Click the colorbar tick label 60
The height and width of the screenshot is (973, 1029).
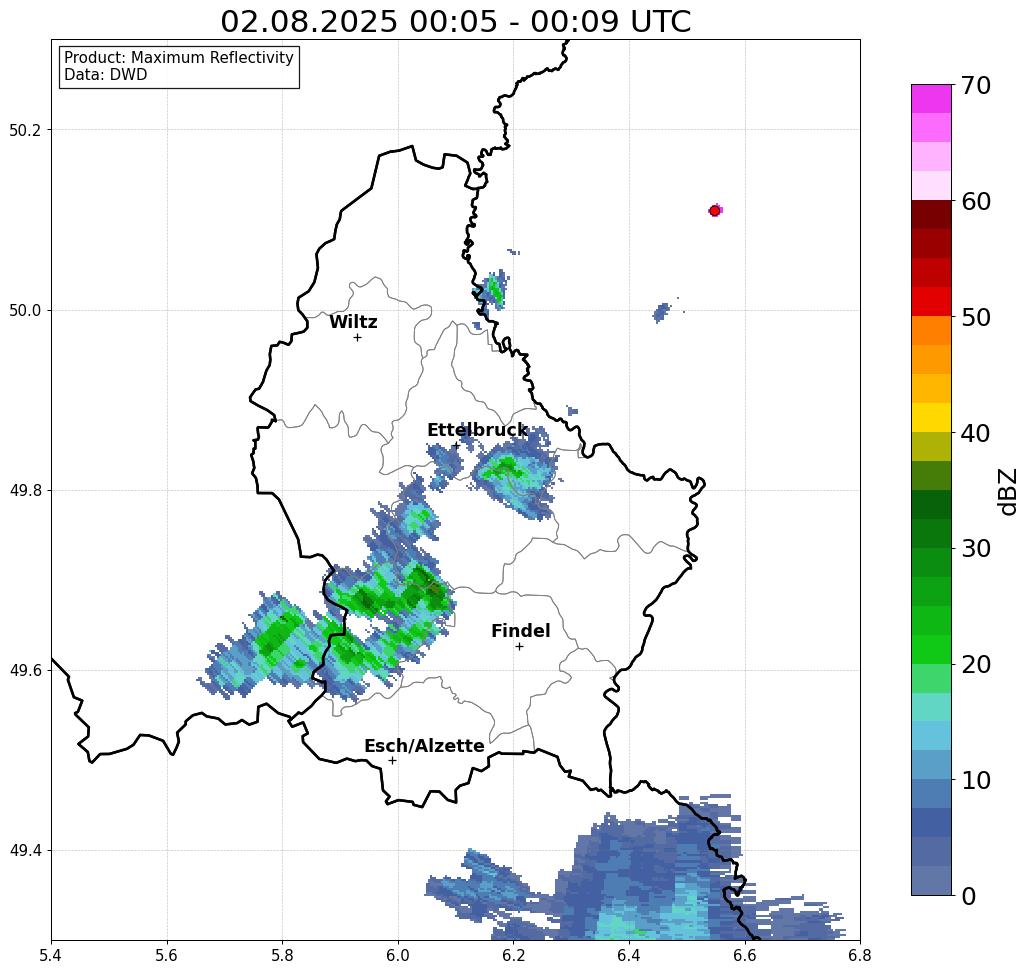976,201
